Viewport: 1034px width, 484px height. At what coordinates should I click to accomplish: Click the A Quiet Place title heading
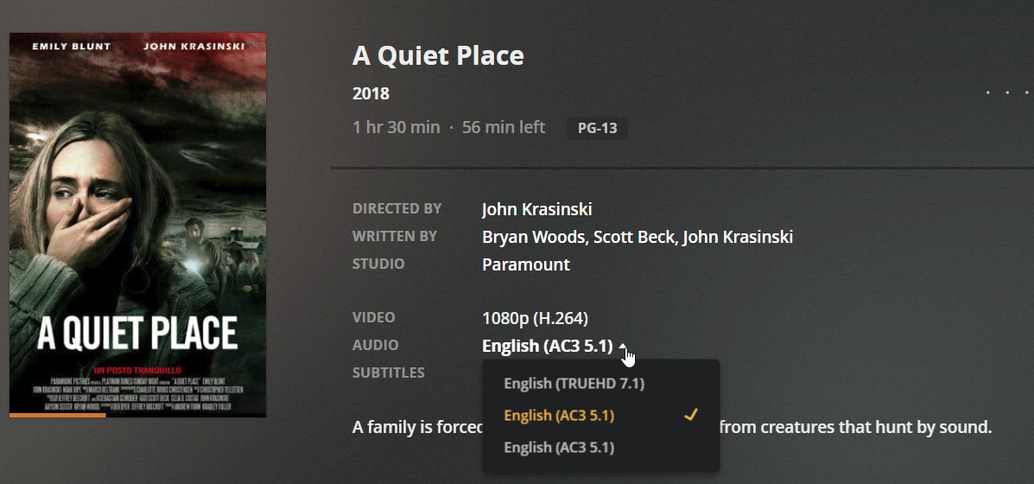438,56
